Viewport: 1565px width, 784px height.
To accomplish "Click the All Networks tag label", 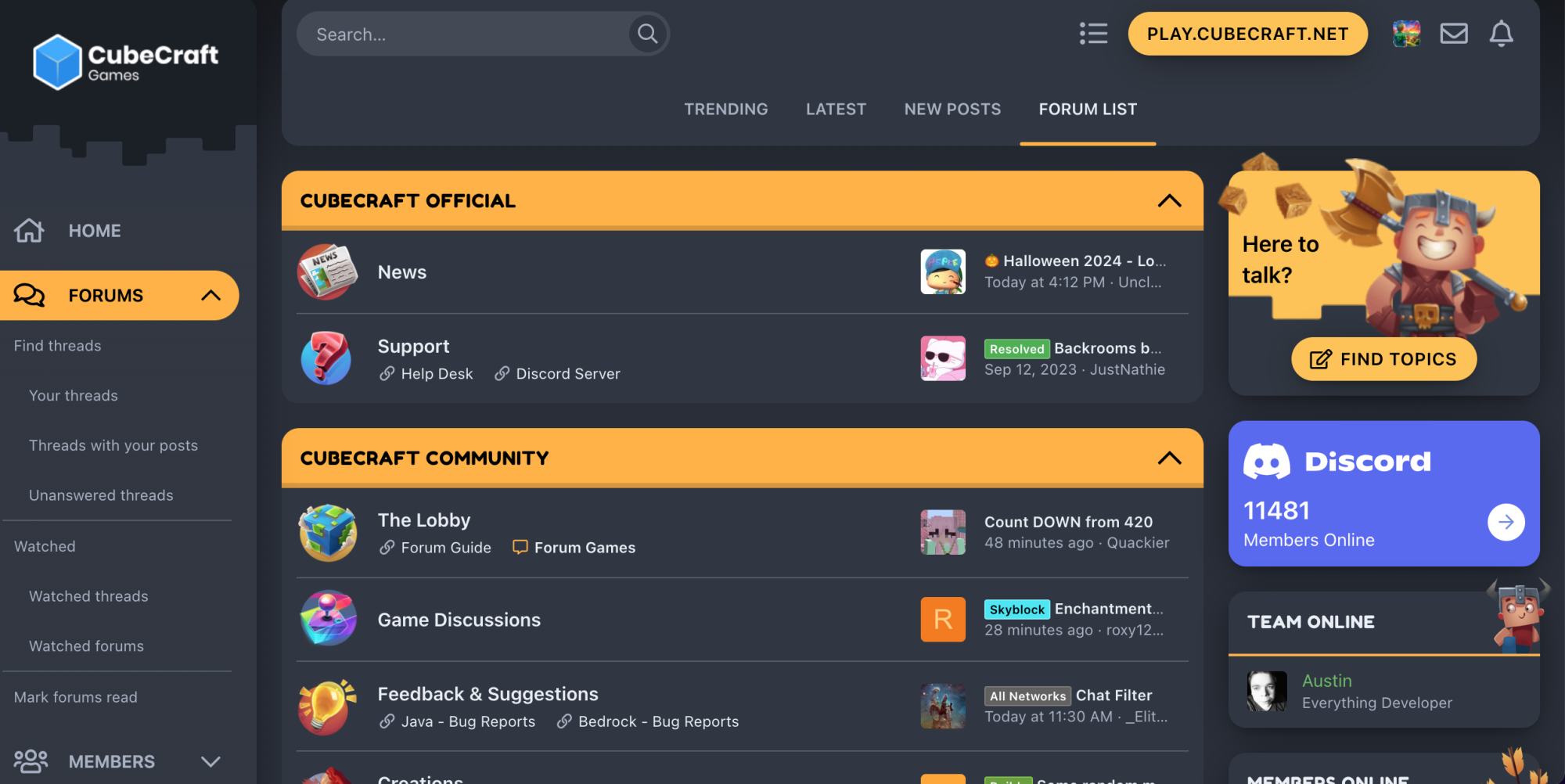I will (x=1027, y=696).
